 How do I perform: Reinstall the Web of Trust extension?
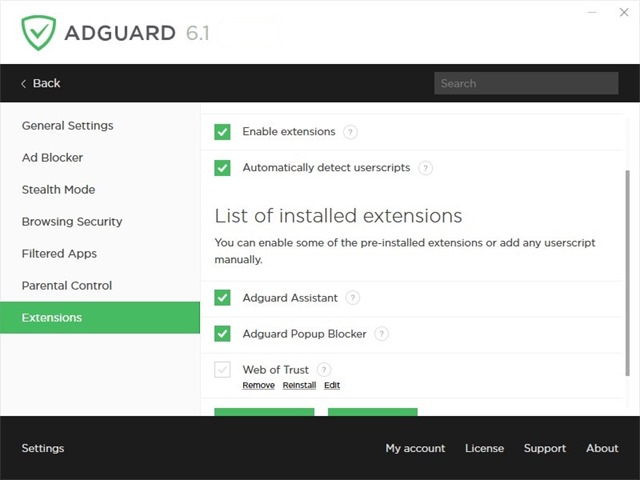click(299, 386)
